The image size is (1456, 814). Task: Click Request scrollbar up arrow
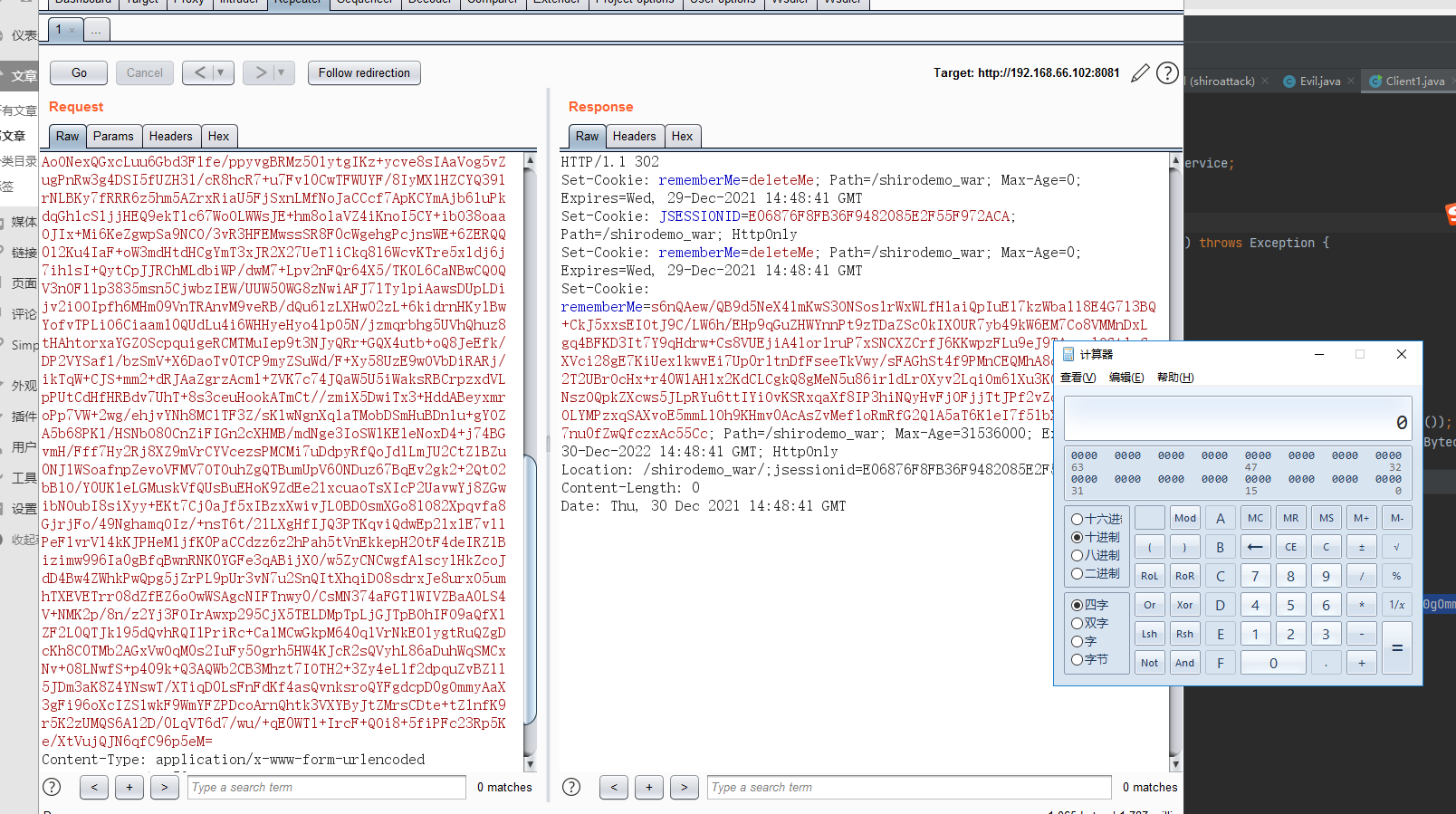(530, 161)
